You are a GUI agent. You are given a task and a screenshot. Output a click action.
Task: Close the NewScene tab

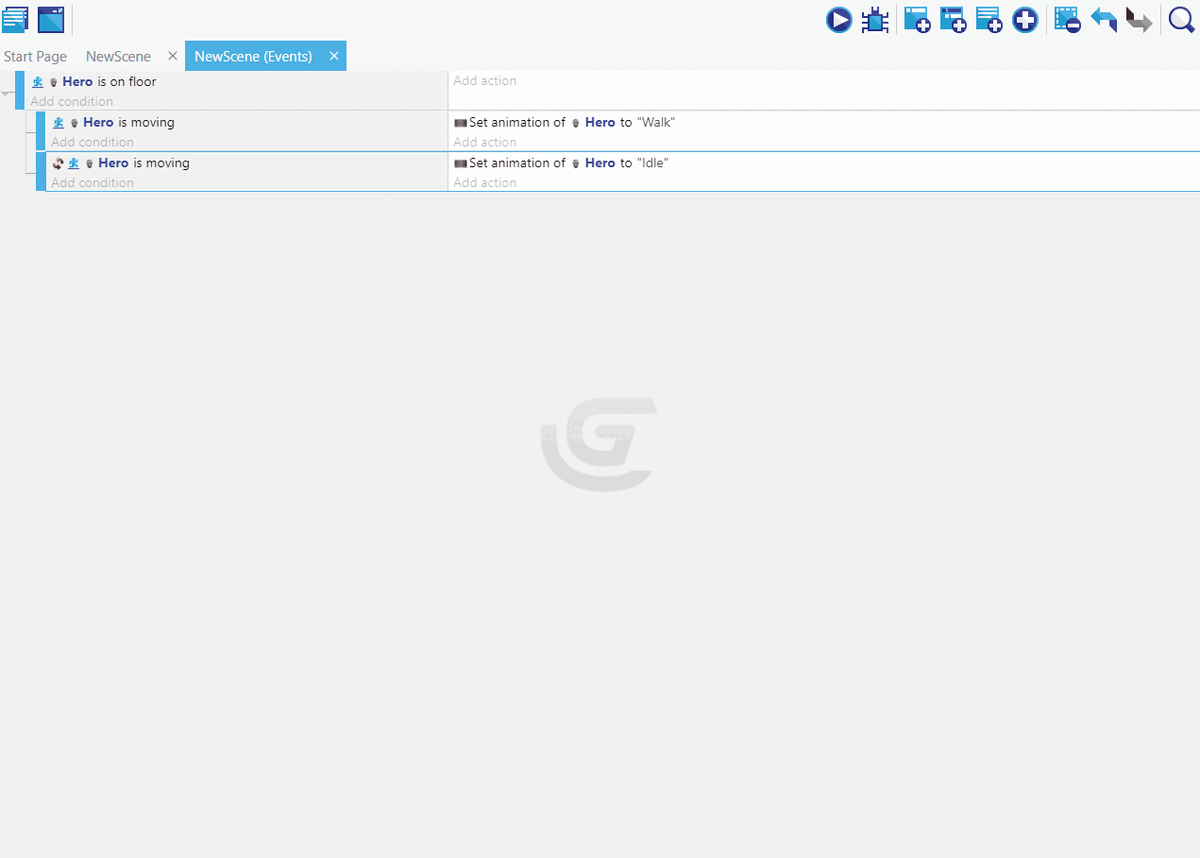(x=172, y=56)
